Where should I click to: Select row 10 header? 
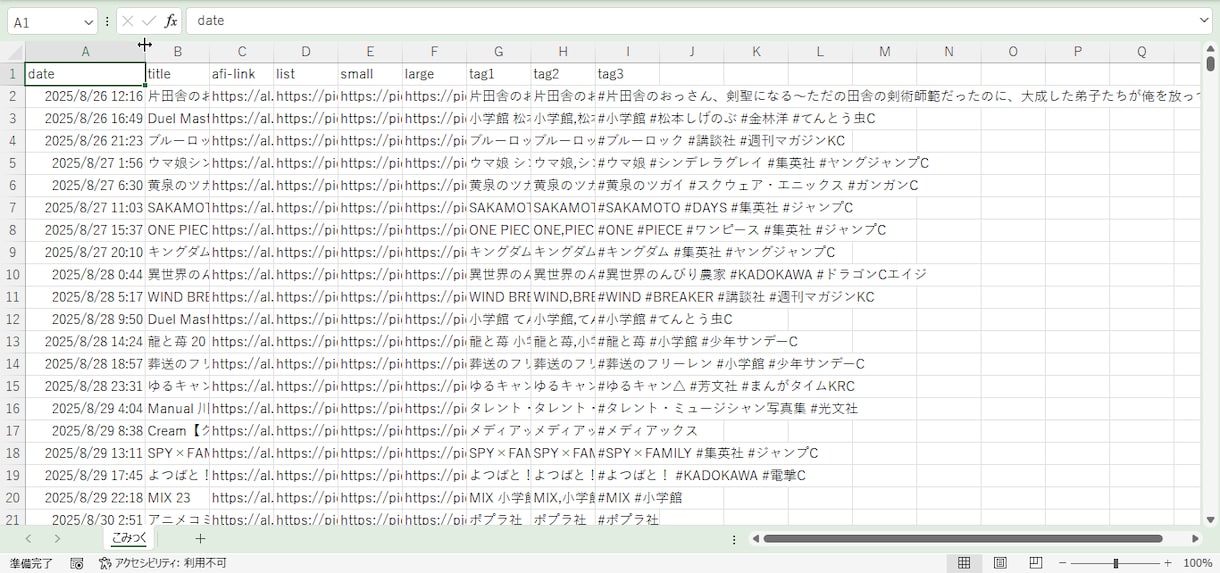coord(12,274)
